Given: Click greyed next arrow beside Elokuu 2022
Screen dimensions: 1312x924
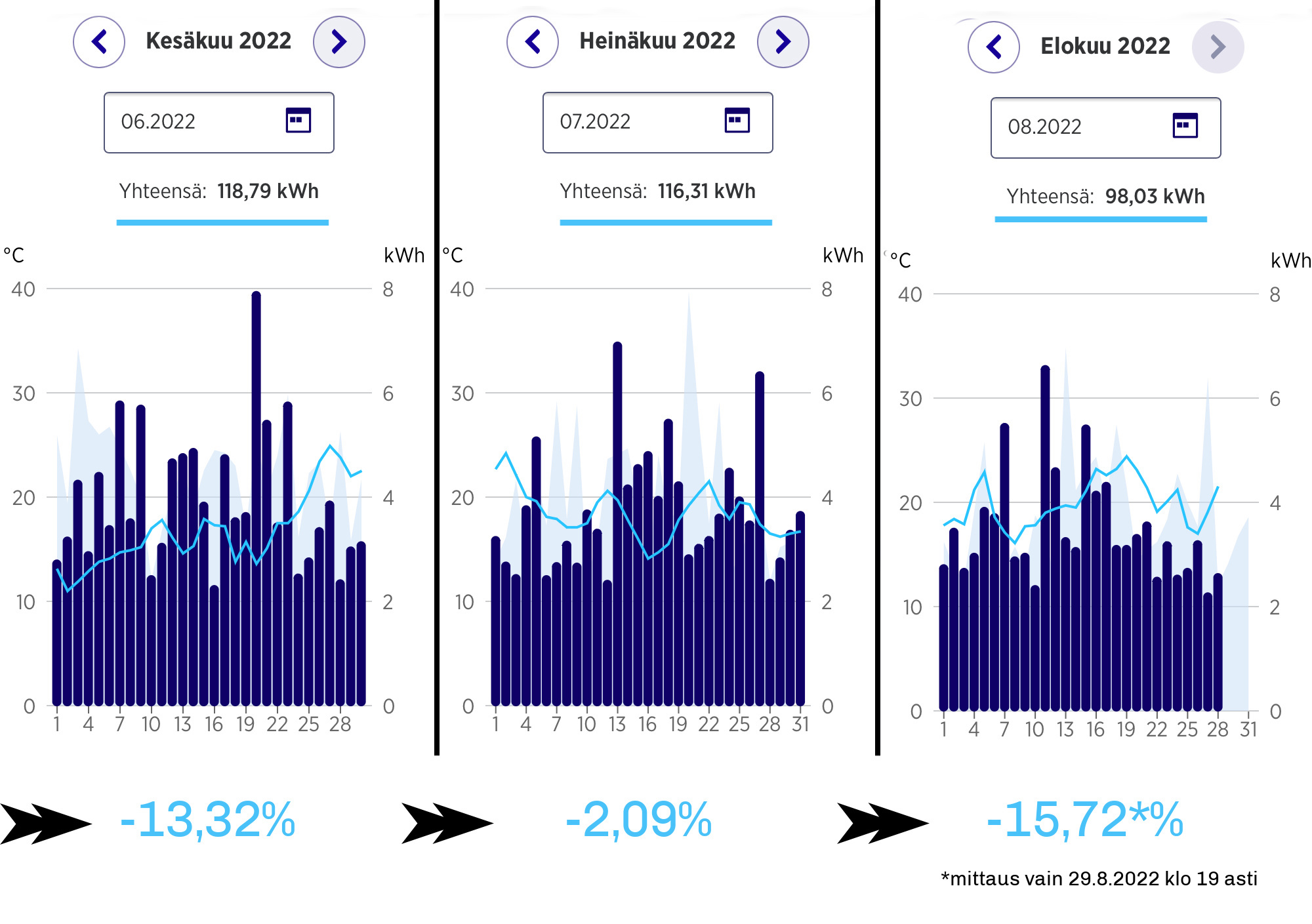Looking at the screenshot, I should click(1218, 47).
